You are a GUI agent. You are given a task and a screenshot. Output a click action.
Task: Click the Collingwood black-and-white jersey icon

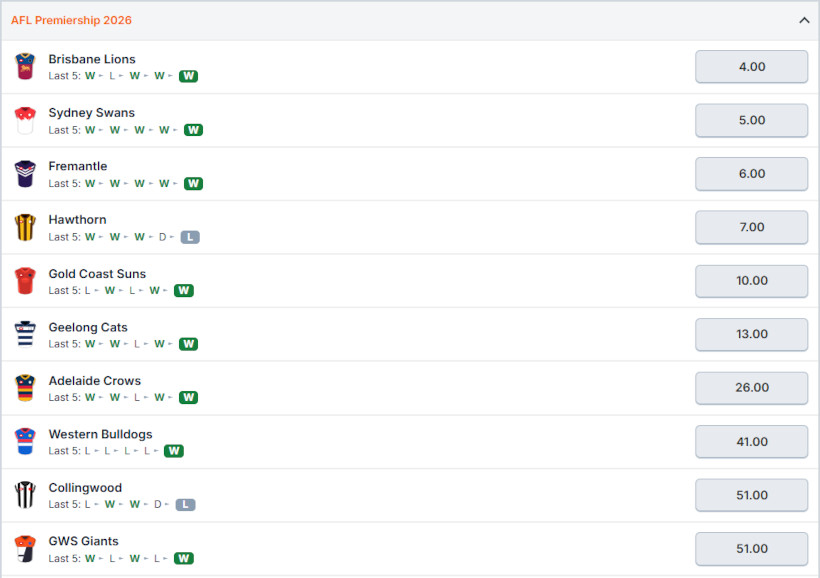point(25,495)
